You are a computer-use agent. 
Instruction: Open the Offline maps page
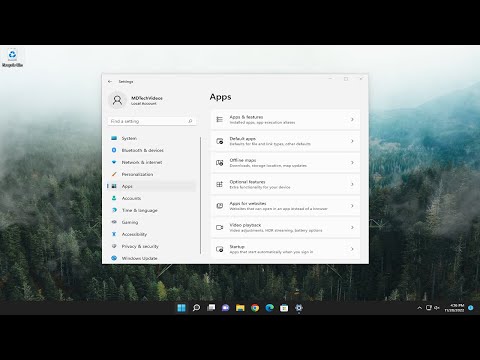pos(285,163)
